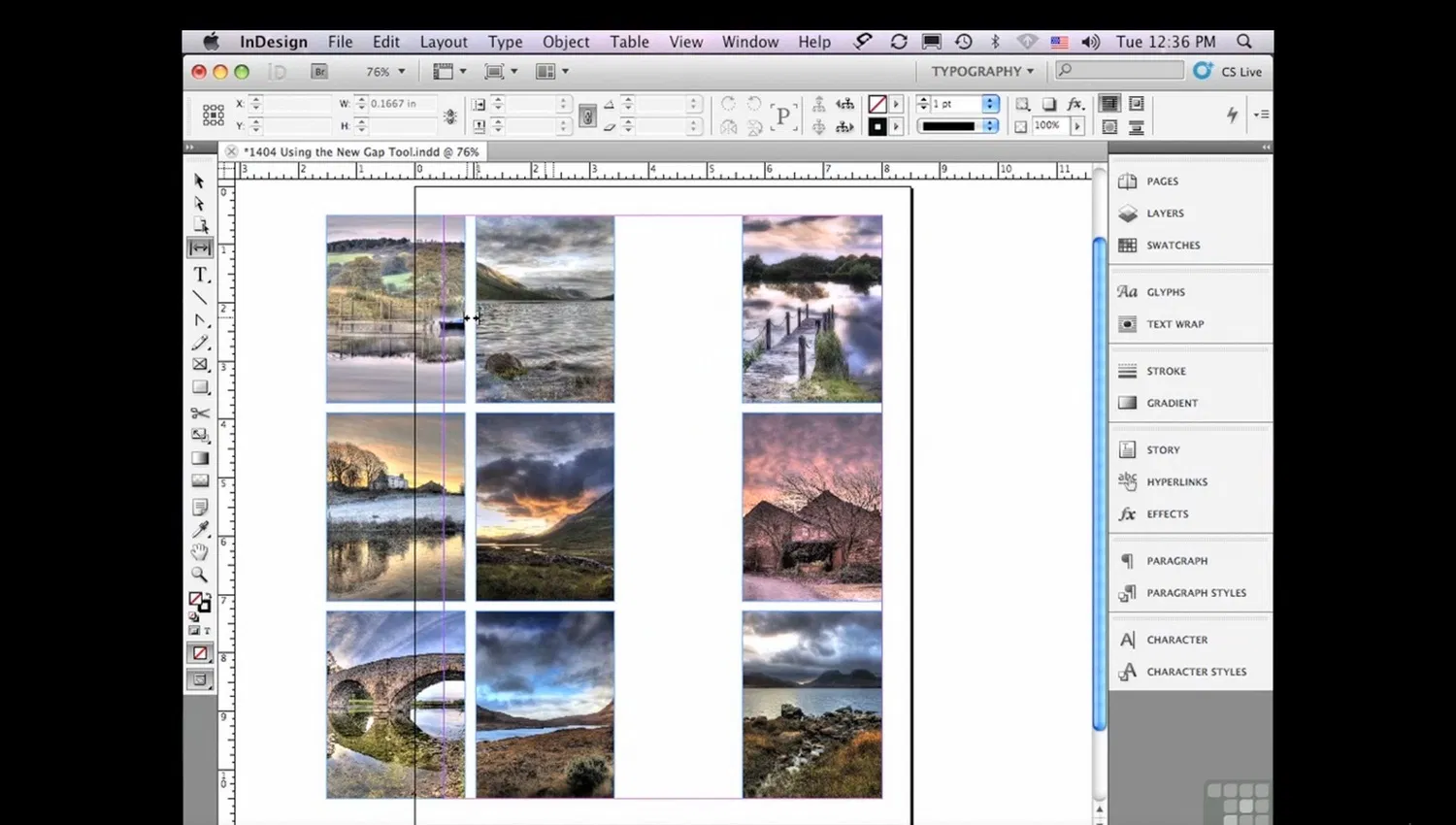Toggle constrain proportions for scaling chain
Image resolution: width=1456 pixels, height=825 pixels.
587,115
